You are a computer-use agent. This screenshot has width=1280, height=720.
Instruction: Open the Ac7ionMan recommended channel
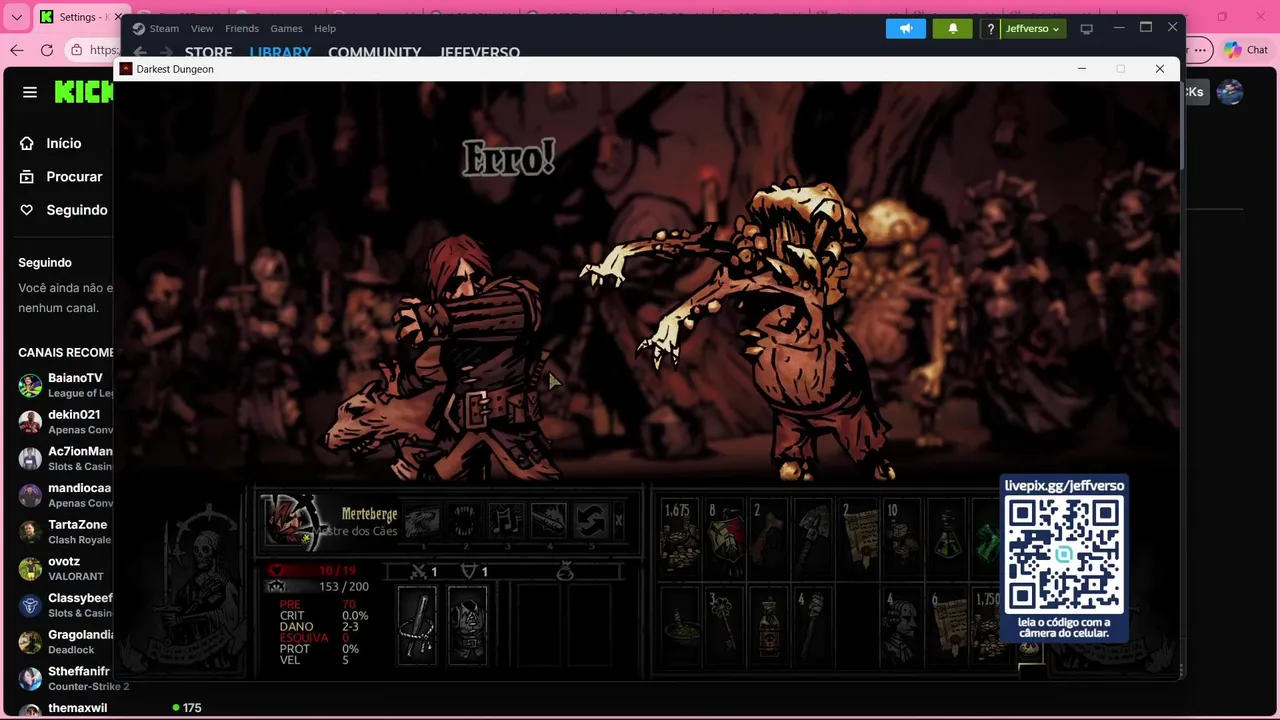[66, 459]
